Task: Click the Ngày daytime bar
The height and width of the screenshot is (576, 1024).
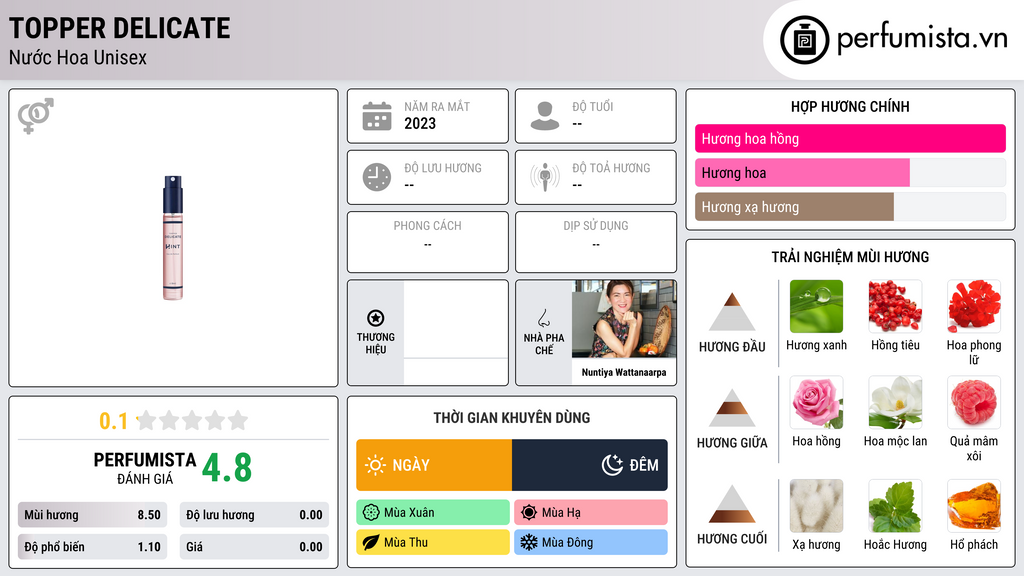Action: [x=434, y=465]
